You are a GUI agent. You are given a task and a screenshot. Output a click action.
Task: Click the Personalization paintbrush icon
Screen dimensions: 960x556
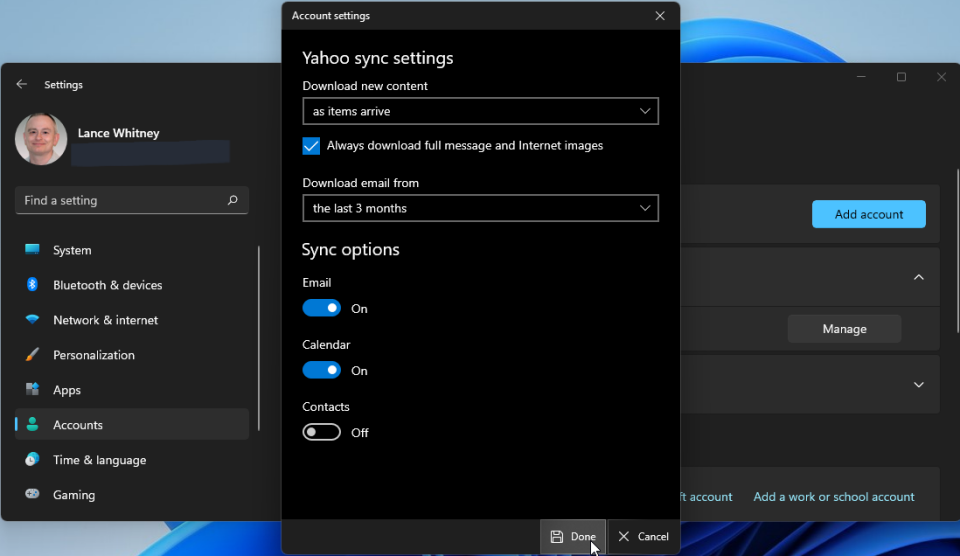click(x=33, y=355)
